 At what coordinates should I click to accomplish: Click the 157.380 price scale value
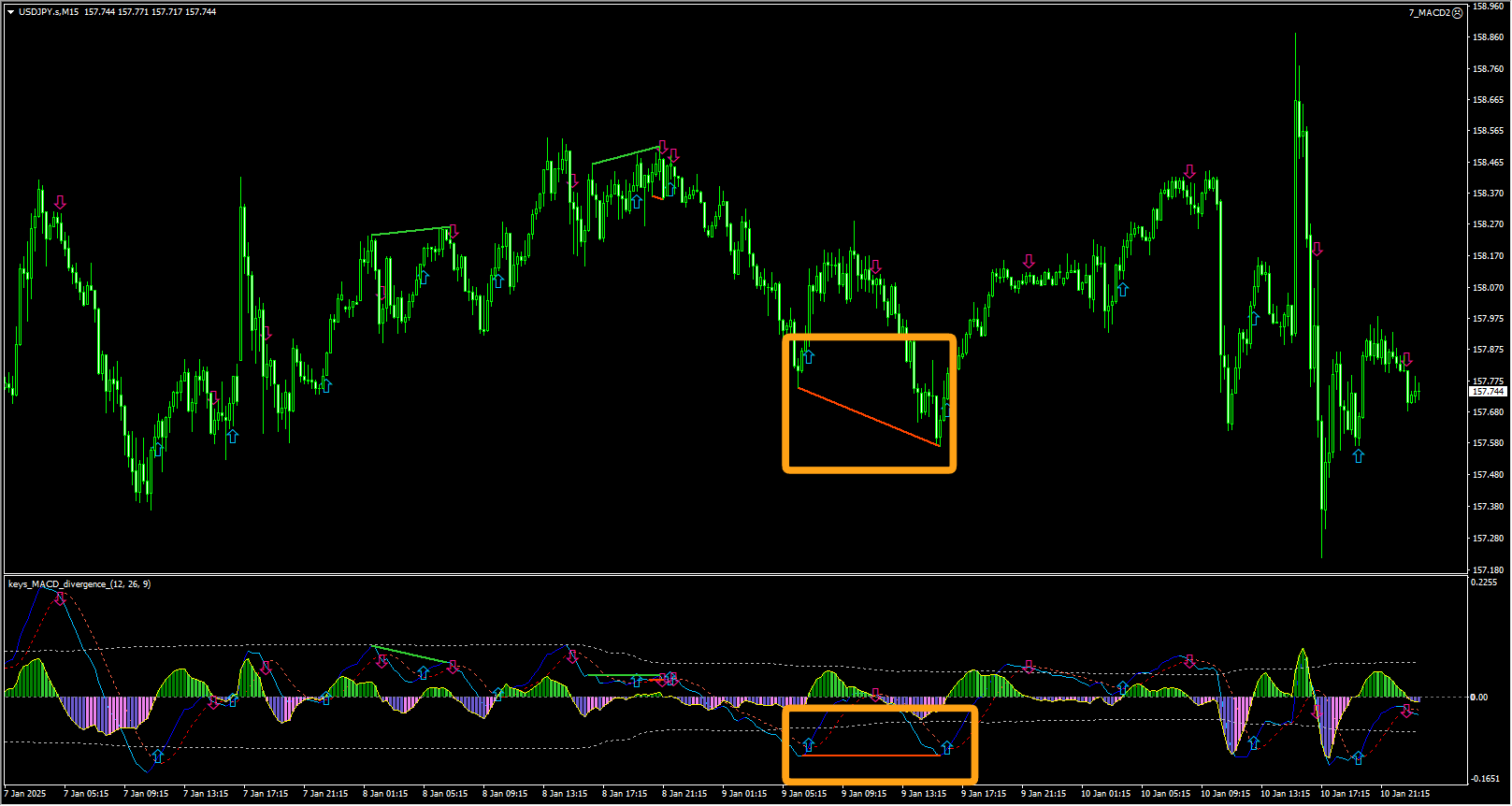1488,507
